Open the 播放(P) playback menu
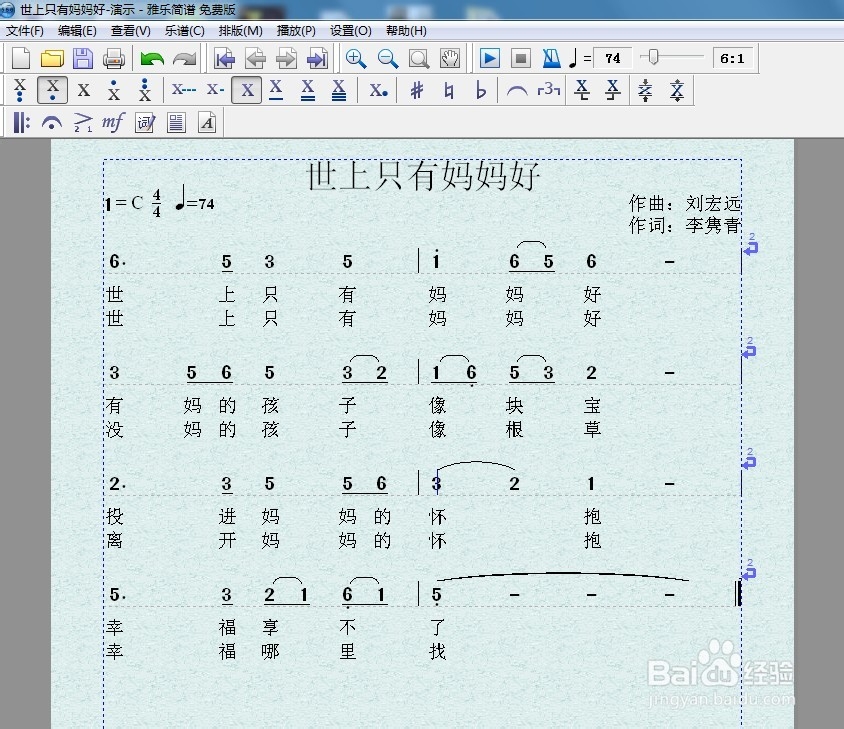Screen dimensions: 844x729 (295, 31)
